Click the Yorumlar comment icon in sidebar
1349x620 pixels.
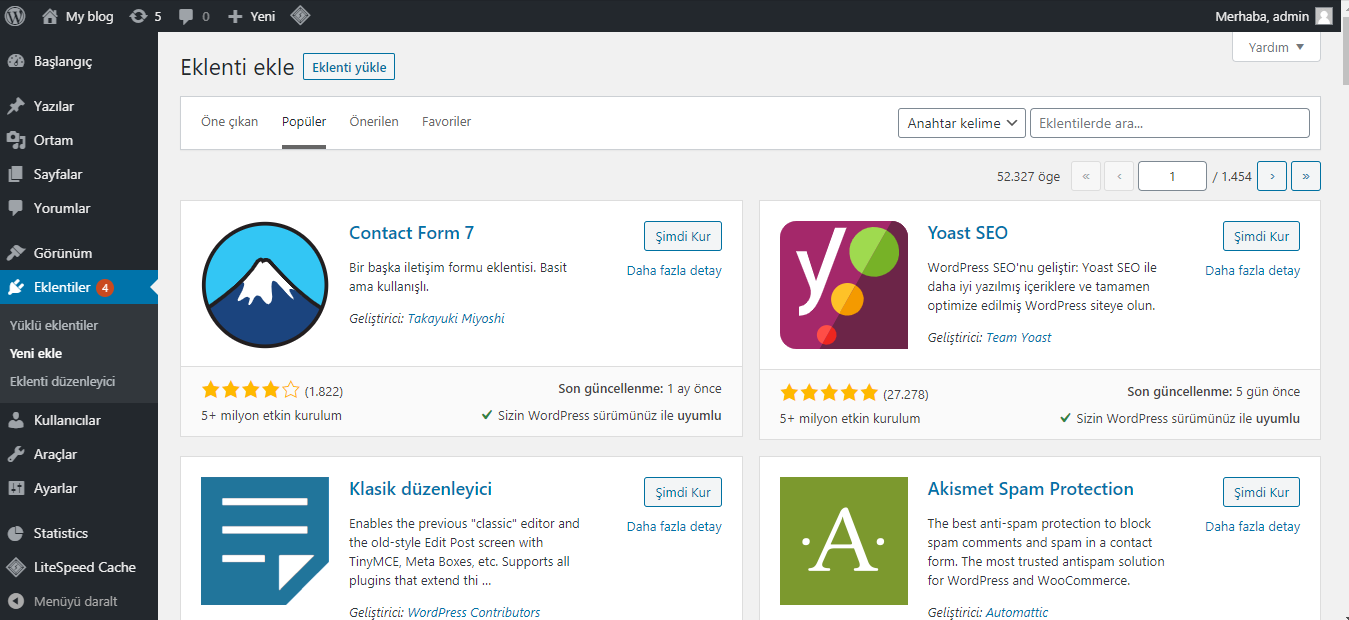[16, 208]
